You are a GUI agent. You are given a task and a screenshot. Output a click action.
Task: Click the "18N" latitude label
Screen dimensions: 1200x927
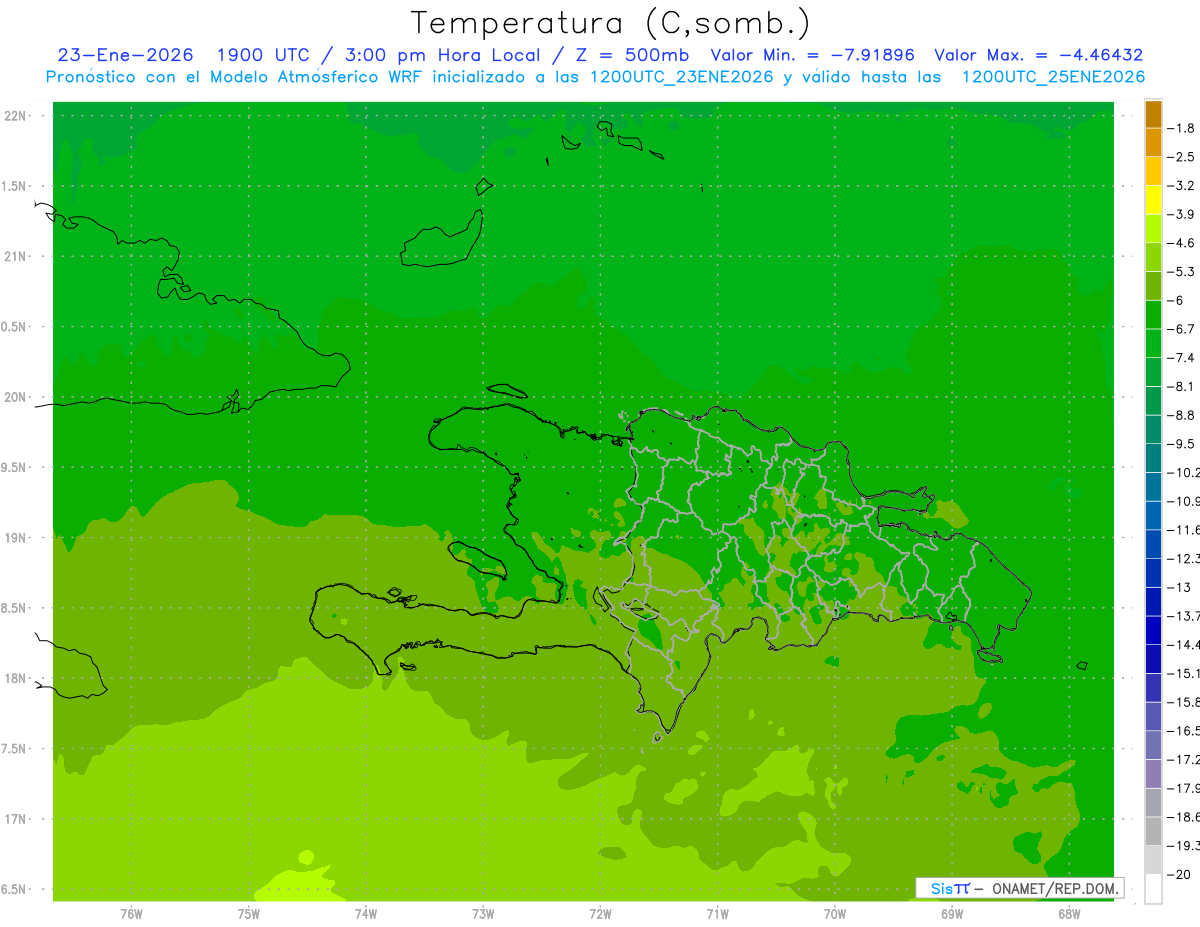click(14, 678)
